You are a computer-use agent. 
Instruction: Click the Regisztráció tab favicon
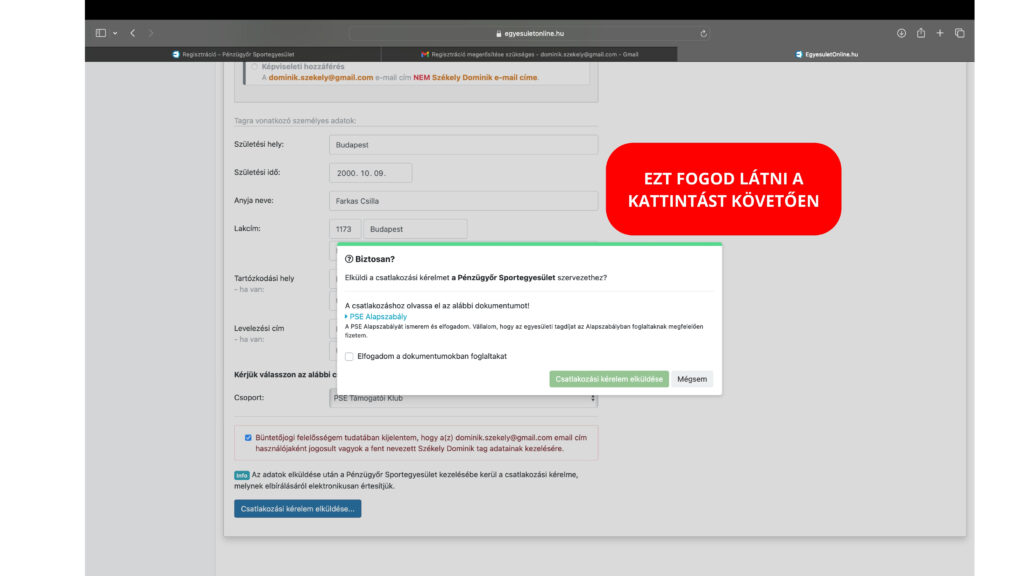click(176, 54)
